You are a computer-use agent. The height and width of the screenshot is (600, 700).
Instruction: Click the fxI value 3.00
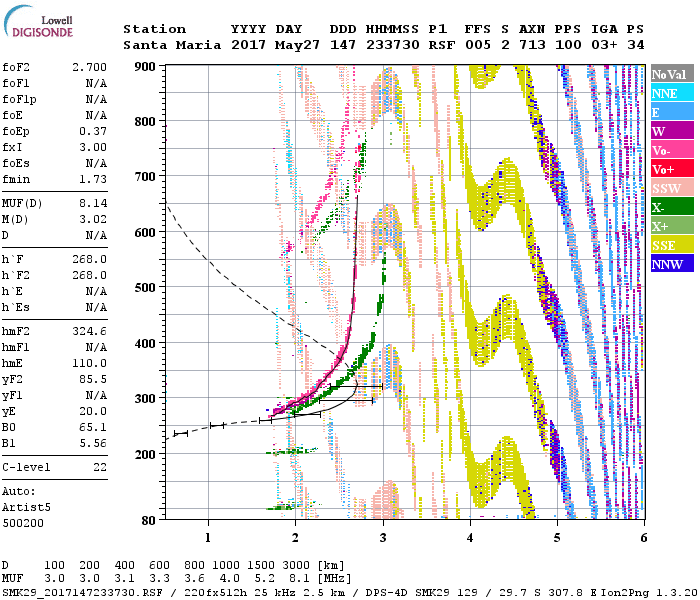[93, 147]
